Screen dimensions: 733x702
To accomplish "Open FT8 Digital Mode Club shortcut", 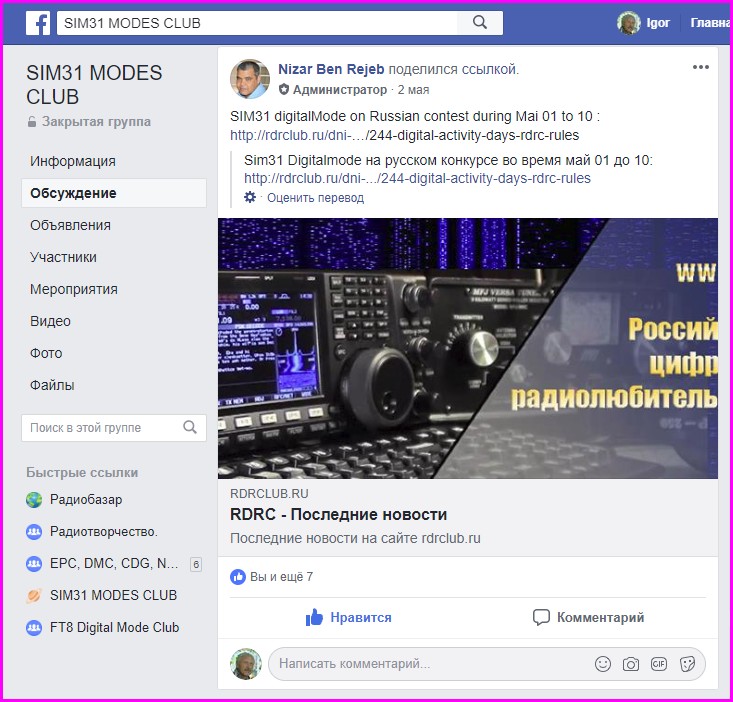I will coord(114,627).
